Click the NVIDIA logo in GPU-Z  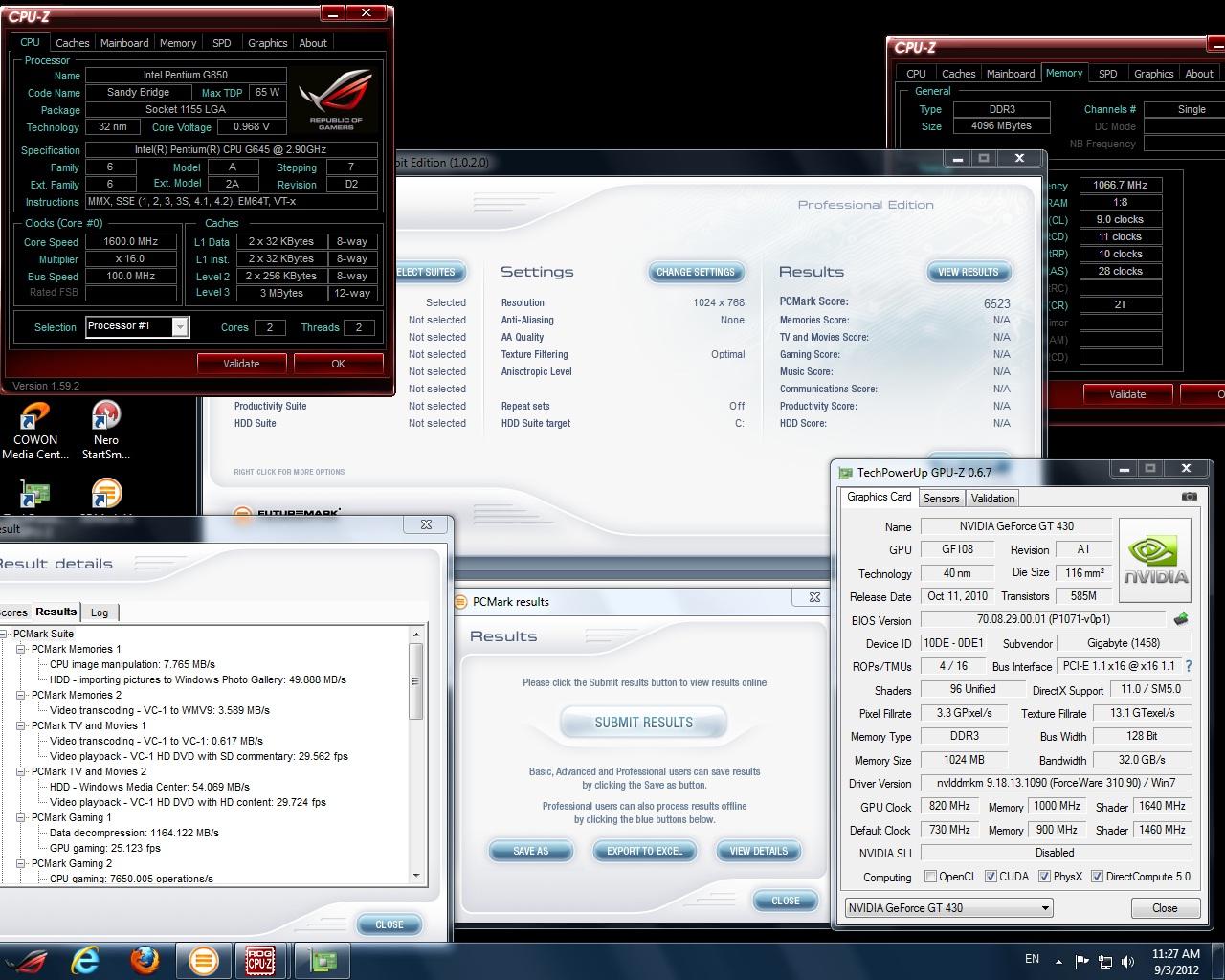click(1155, 560)
